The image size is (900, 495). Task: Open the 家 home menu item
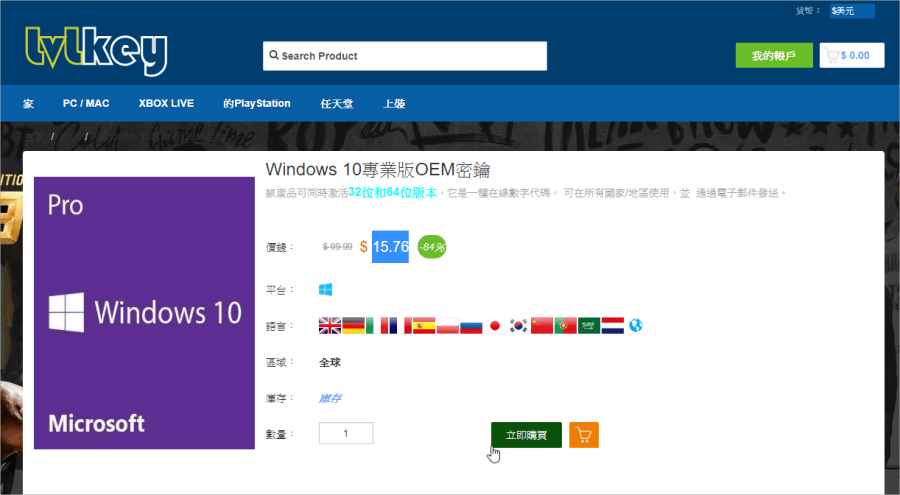coord(28,103)
